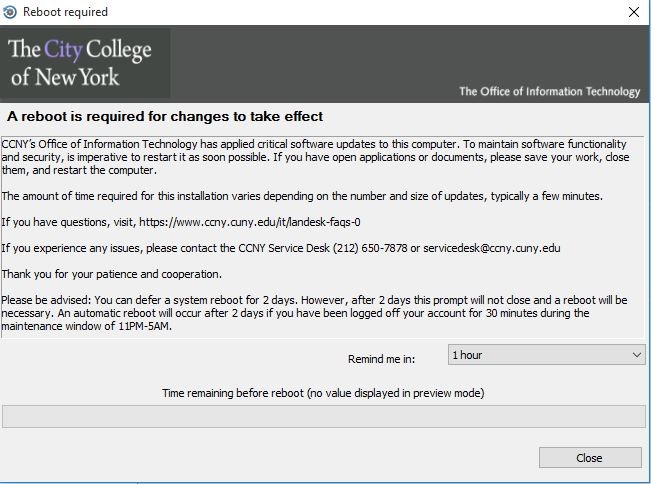Click the Time remaining before reboot label
This screenshot has width=651, height=484.
323,393
